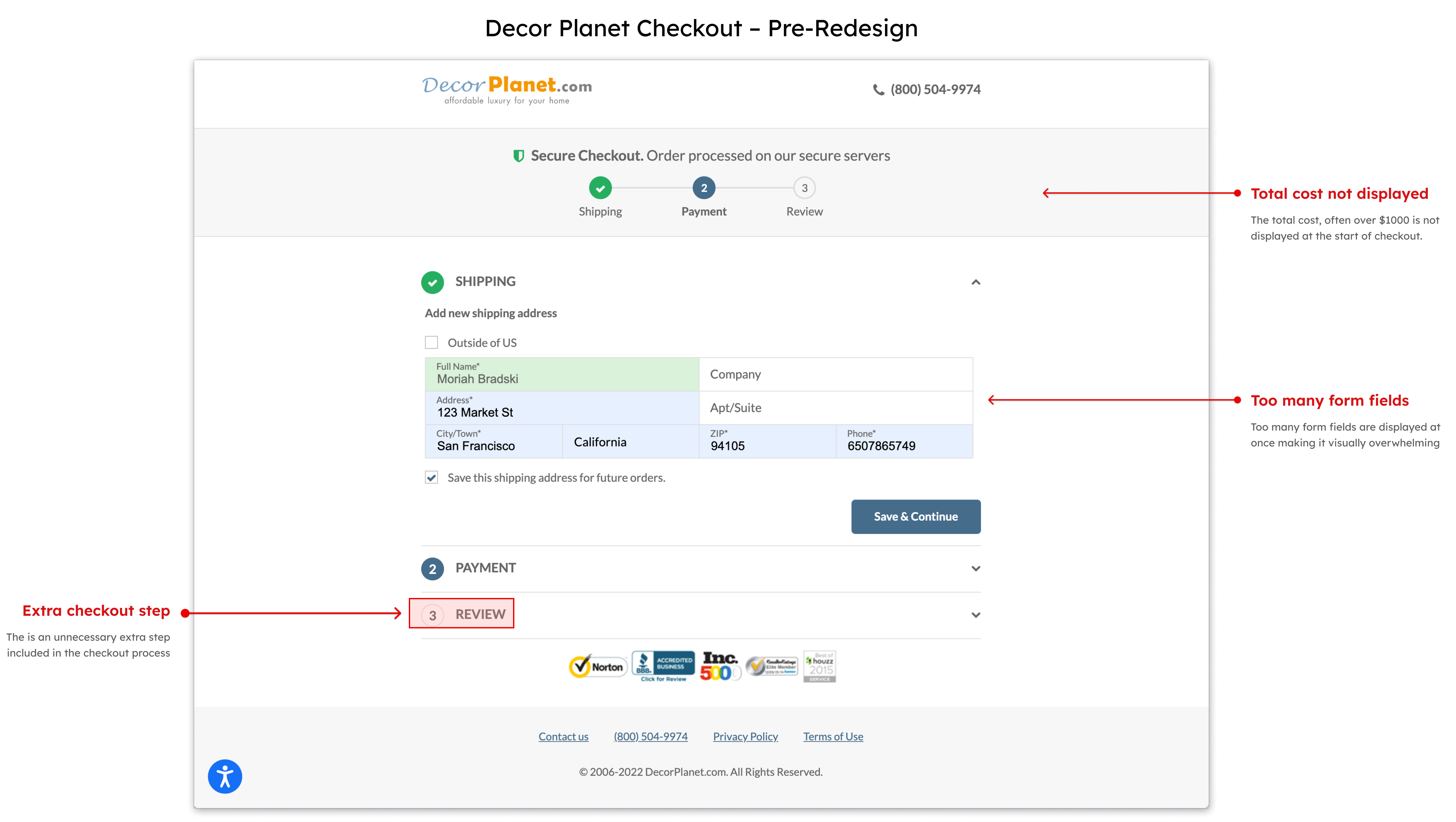
Task: Open the California state dropdown
Action: 630,442
